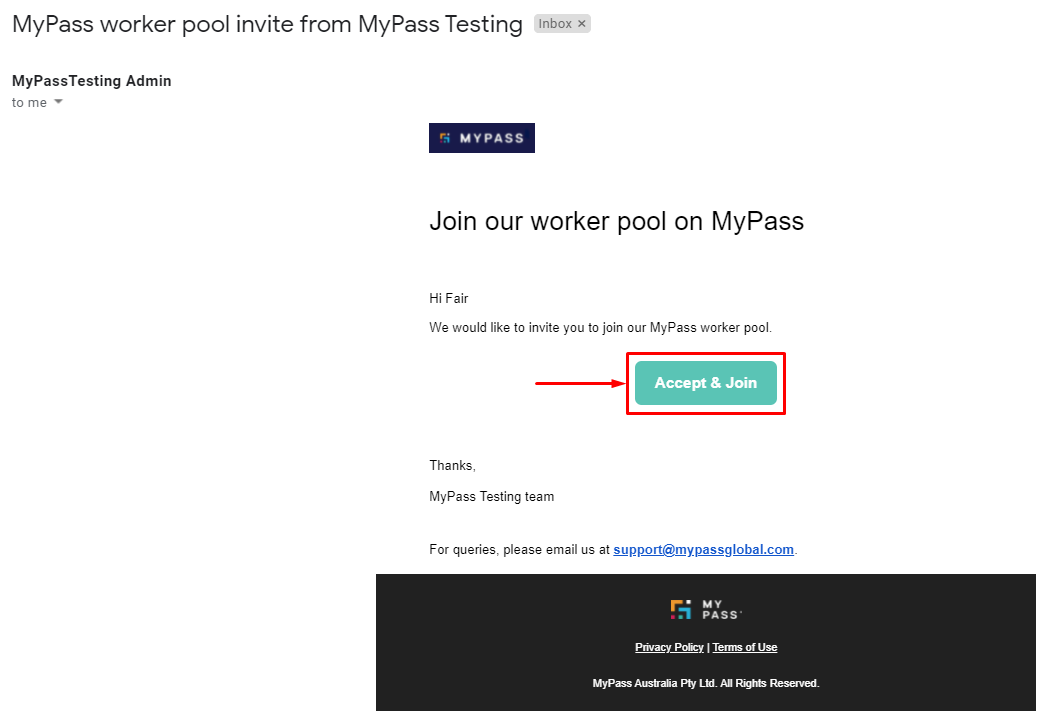
Task: Remove the Inbox label with the x
Action: [x=582, y=24]
